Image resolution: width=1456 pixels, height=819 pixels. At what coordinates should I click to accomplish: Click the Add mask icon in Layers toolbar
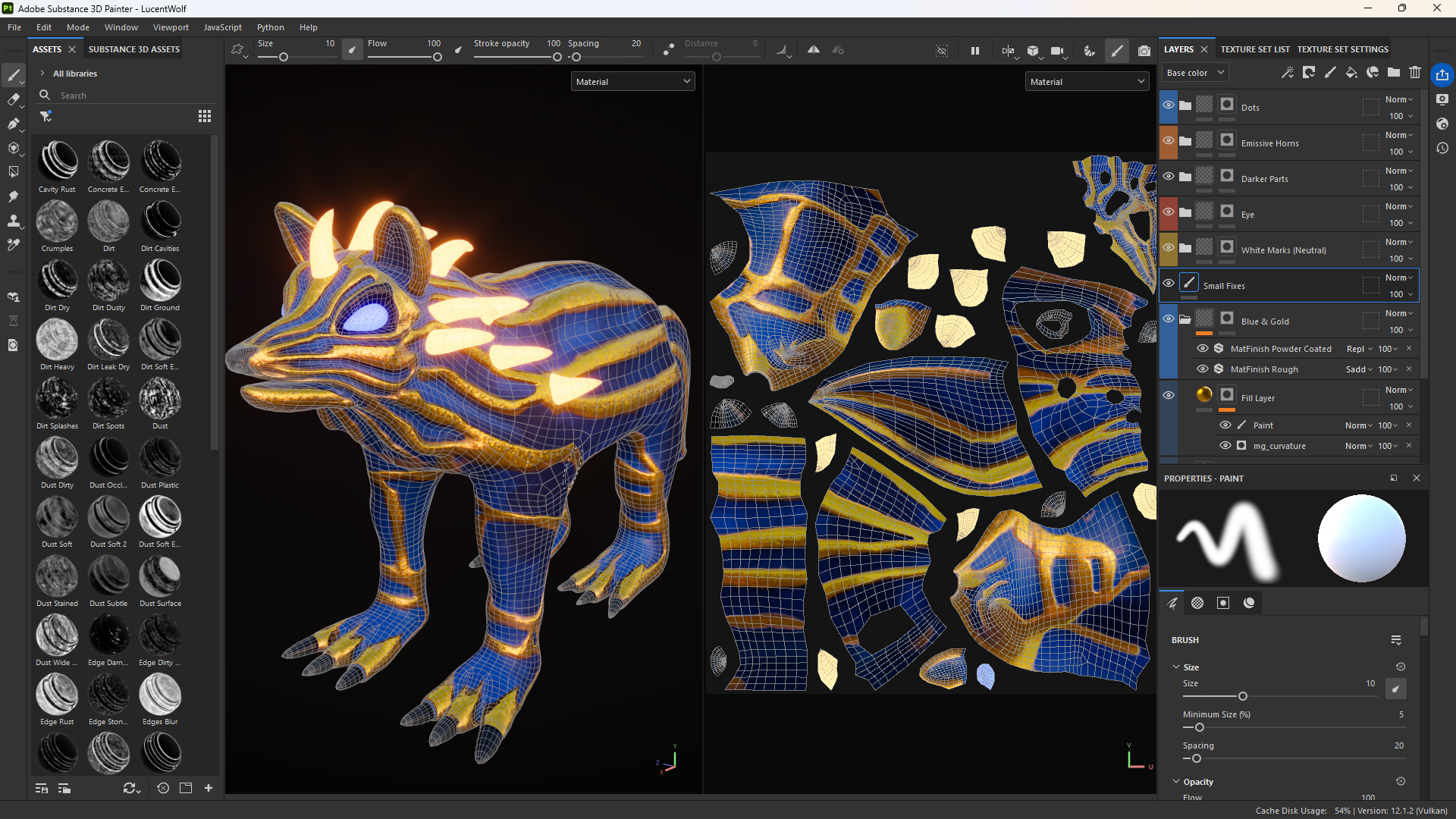[x=1309, y=73]
